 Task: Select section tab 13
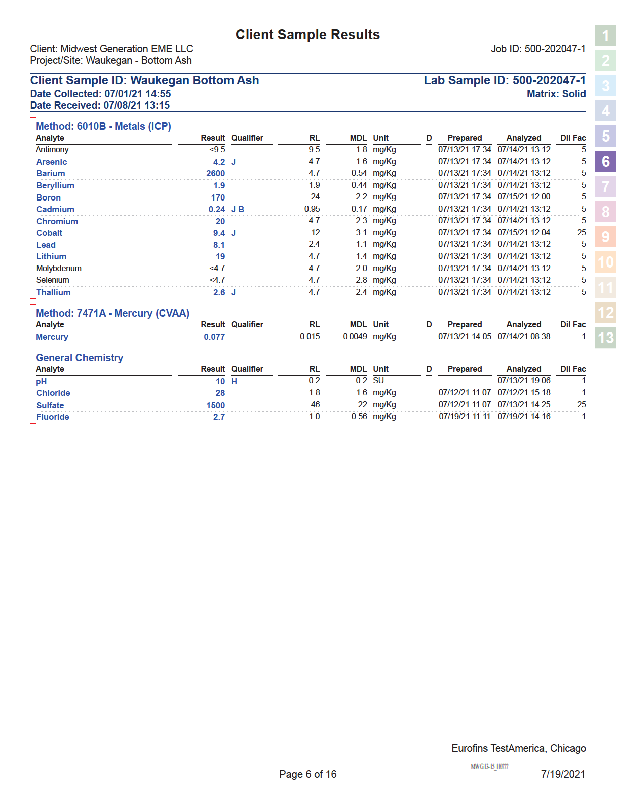[x=605, y=338]
